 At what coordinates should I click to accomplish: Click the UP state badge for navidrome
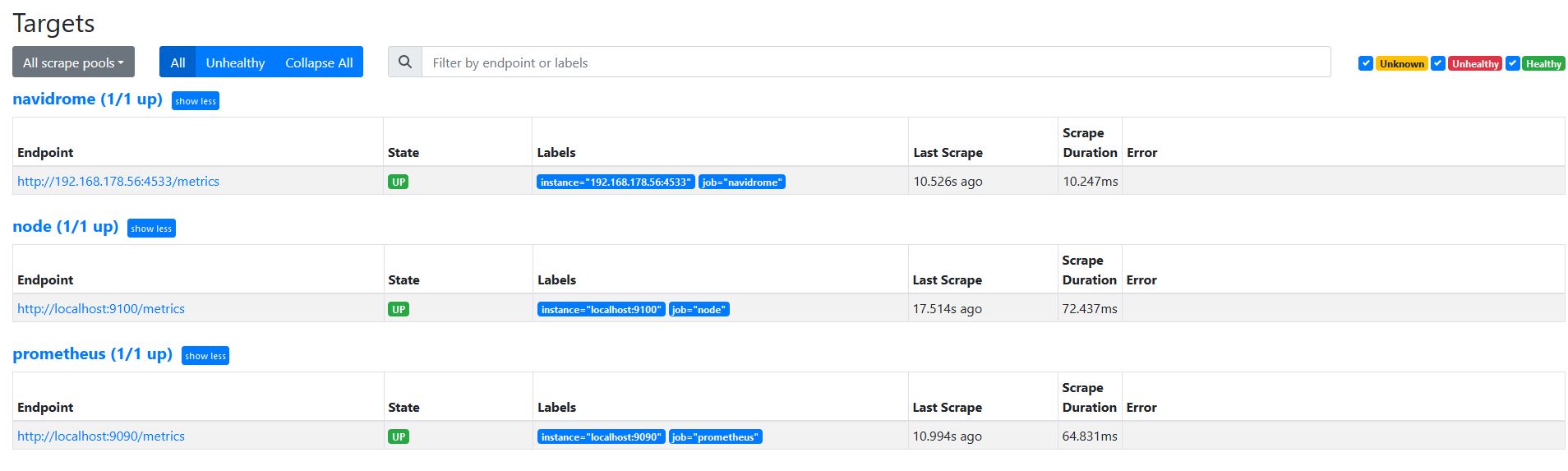tap(399, 182)
